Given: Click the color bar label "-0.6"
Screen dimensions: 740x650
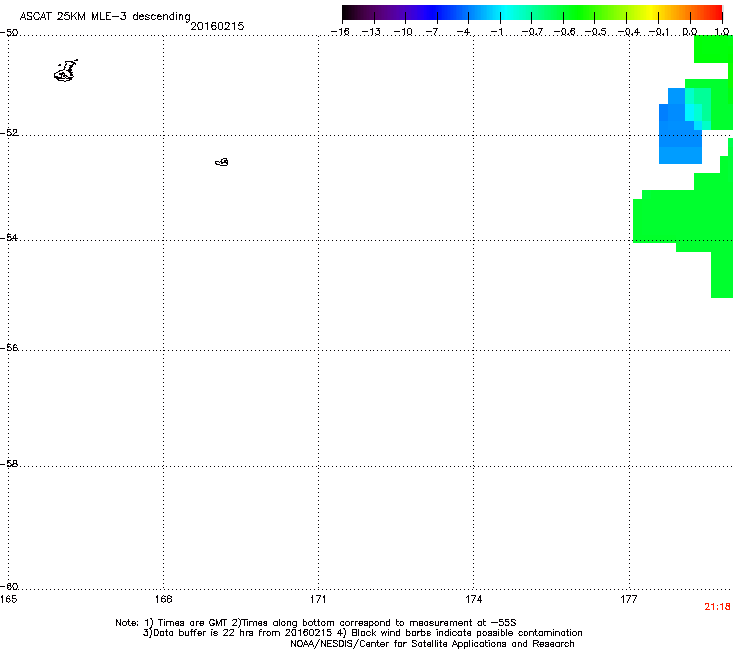Looking at the screenshot, I should (x=564, y=32).
